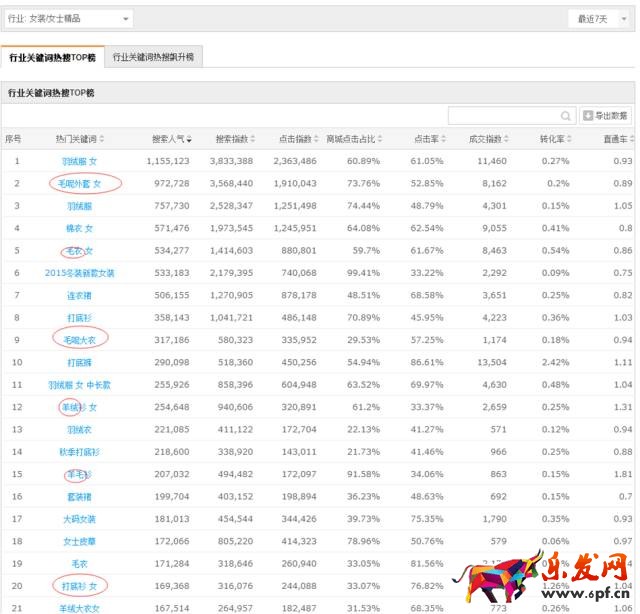Open keyword link 2015冬装新款女装
The height and width of the screenshot is (614, 640).
(x=80, y=273)
